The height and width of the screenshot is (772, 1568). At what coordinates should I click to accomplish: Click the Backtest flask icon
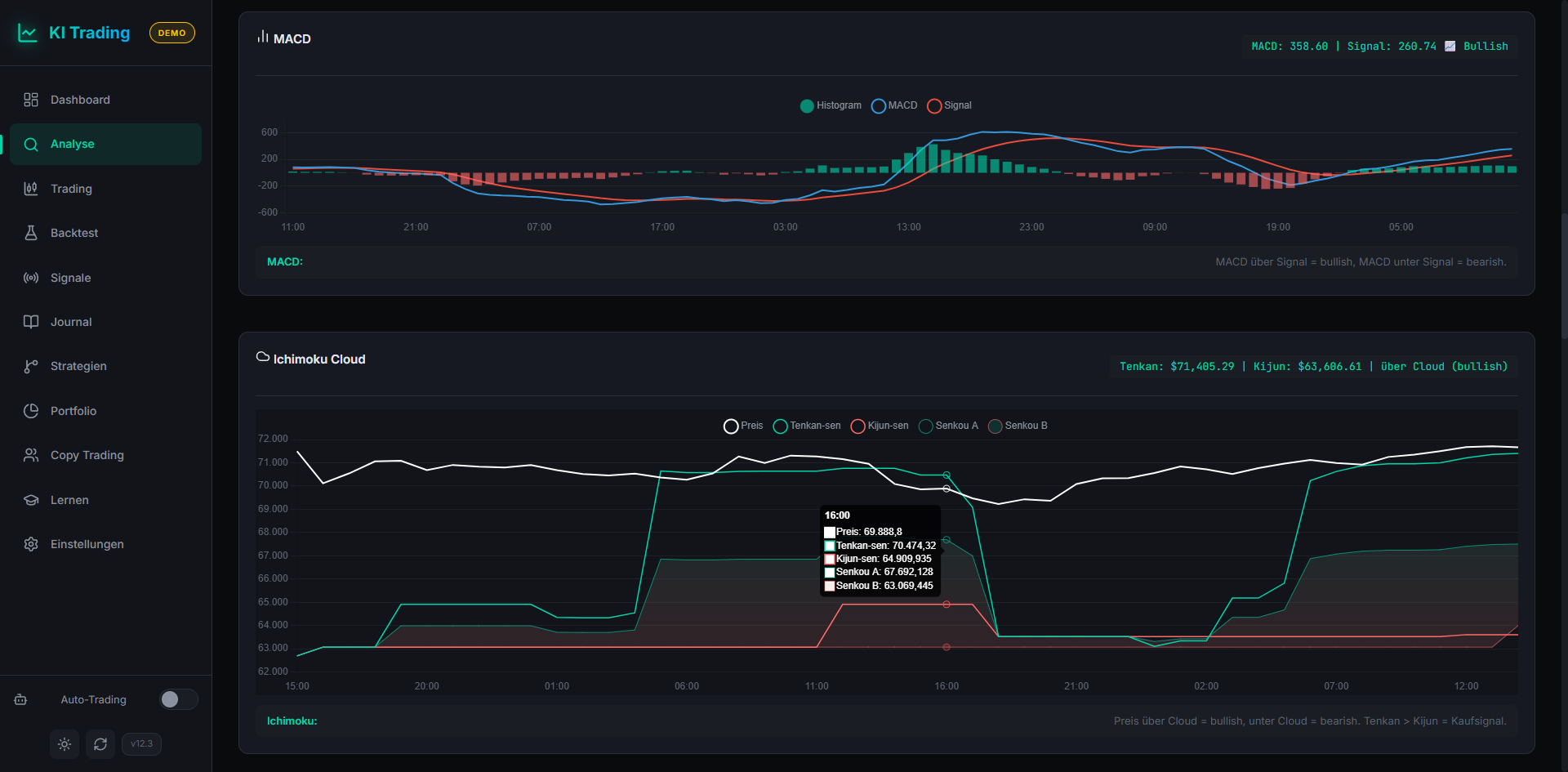[x=31, y=233]
